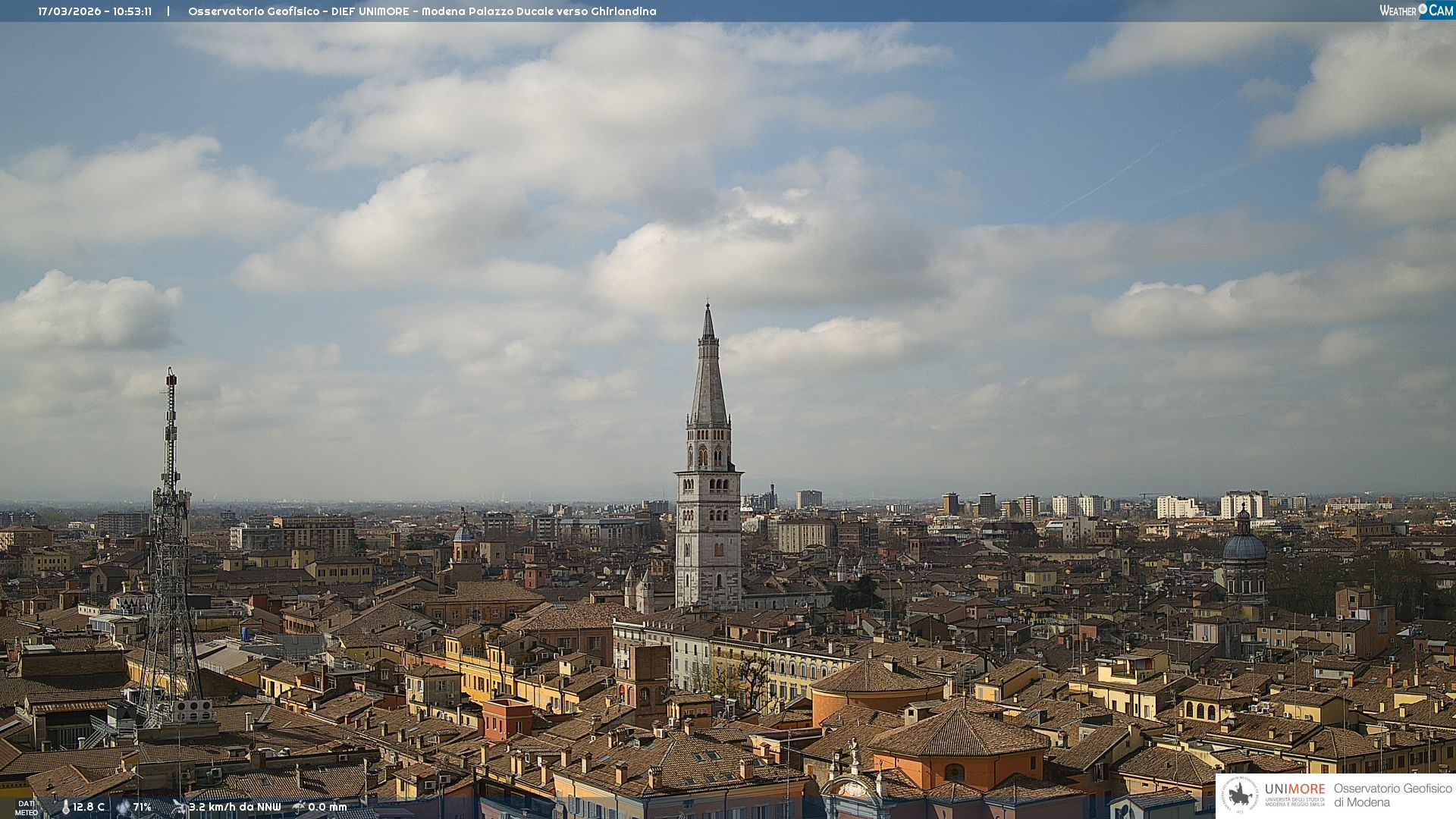Click the 0.0 mm rainfall value
This screenshot has width=1456, height=819.
click(327, 808)
